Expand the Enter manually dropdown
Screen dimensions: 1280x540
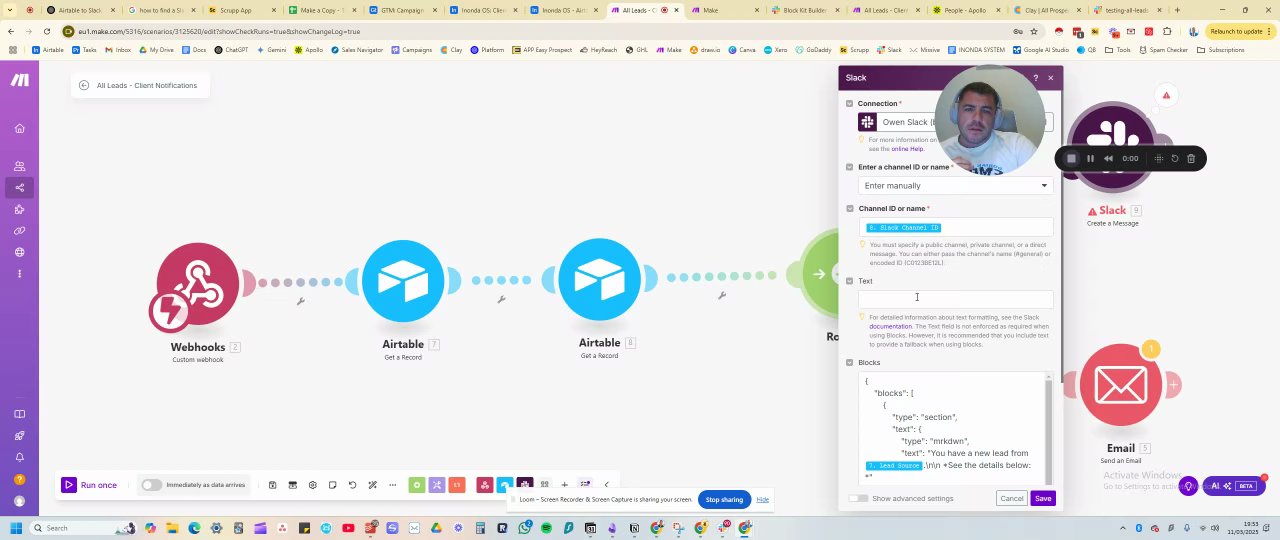(x=955, y=185)
